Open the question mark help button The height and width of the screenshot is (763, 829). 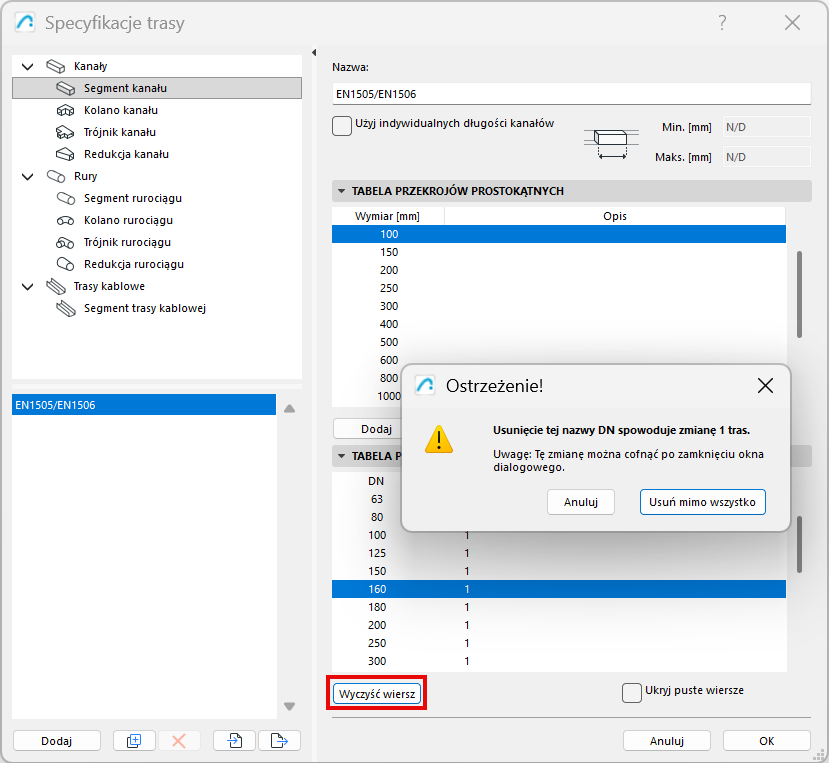(x=722, y=23)
